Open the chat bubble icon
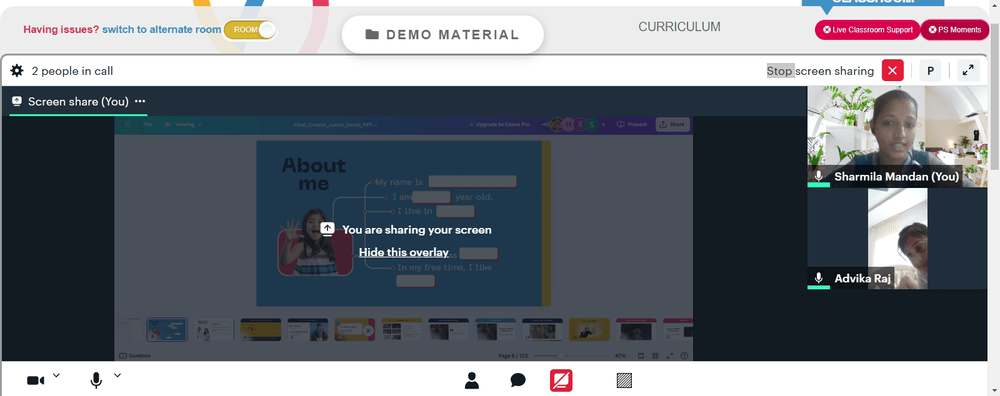Image resolution: width=1000 pixels, height=396 pixels. [518, 381]
